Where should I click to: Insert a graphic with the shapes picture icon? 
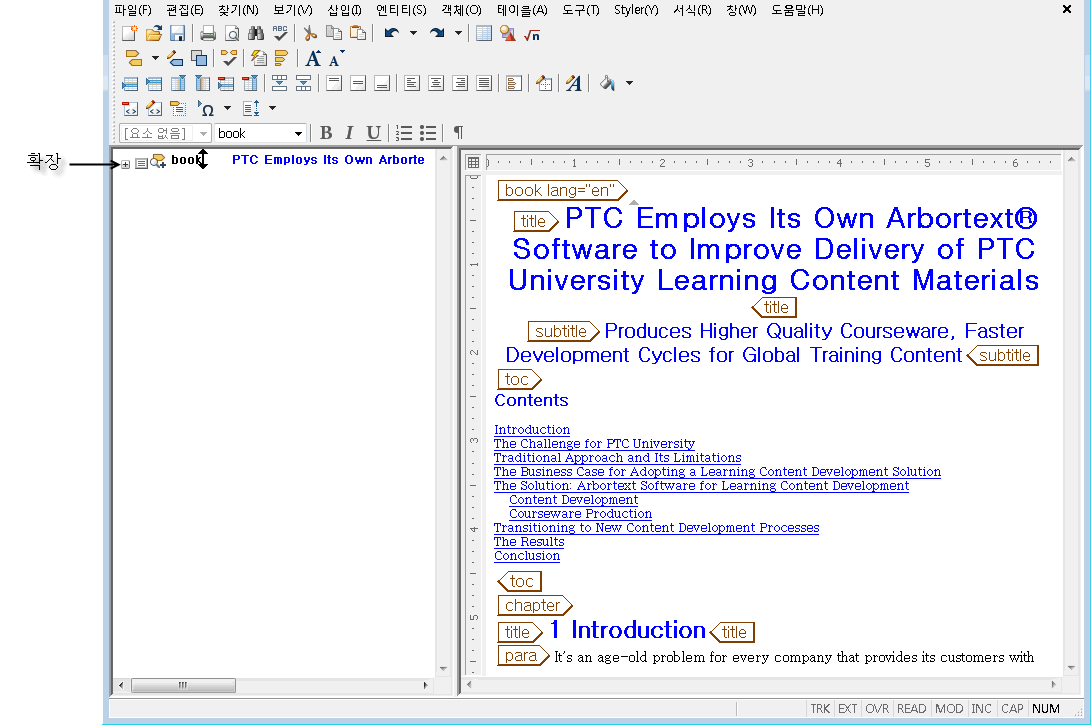pos(508,33)
